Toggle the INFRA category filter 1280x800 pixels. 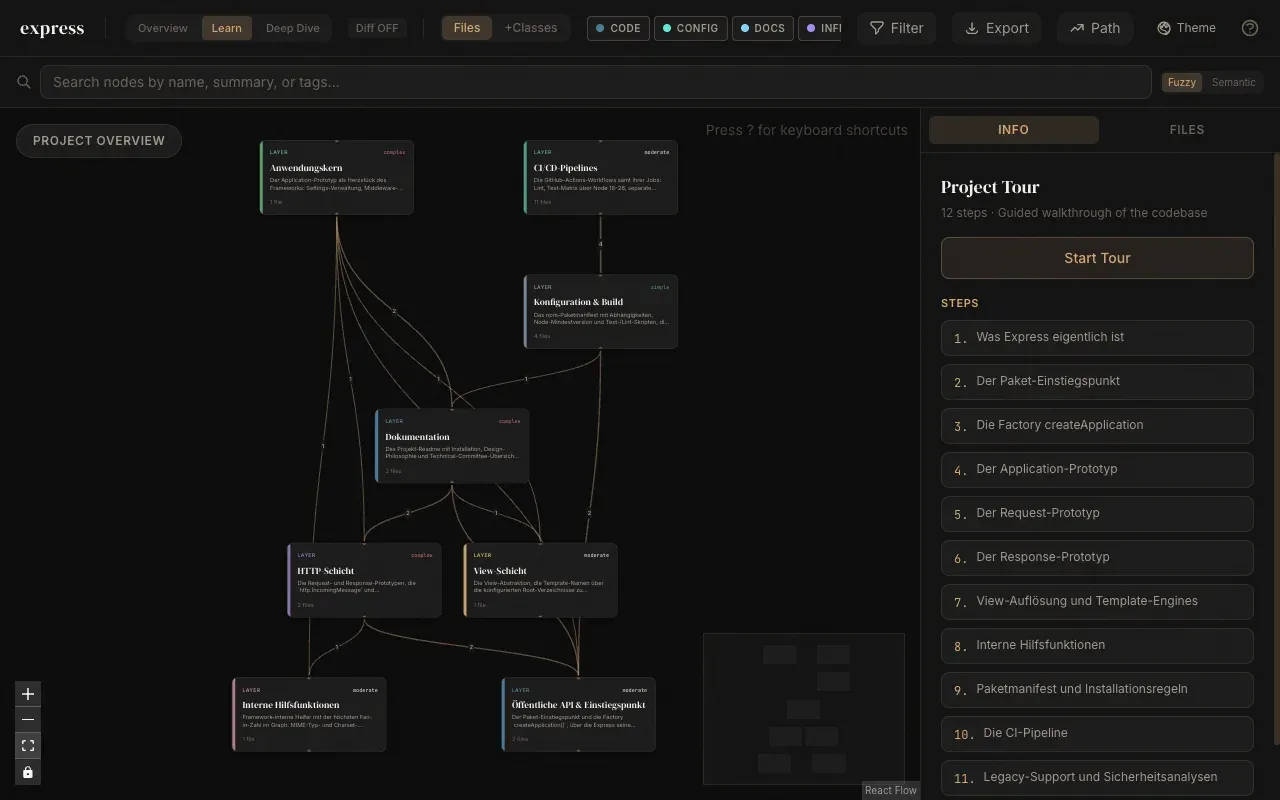(x=820, y=28)
